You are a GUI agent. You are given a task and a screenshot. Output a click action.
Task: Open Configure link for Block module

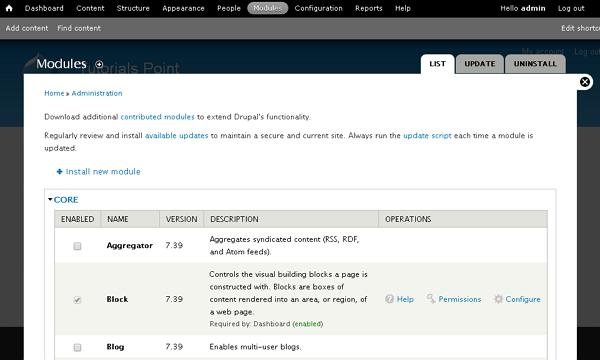pos(523,299)
